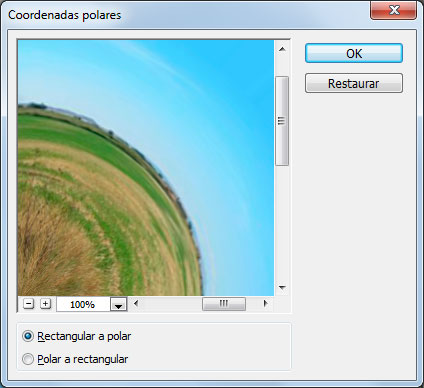
Task: Click the preview's scroll up arrow
Action: pyautogui.click(x=282, y=49)
